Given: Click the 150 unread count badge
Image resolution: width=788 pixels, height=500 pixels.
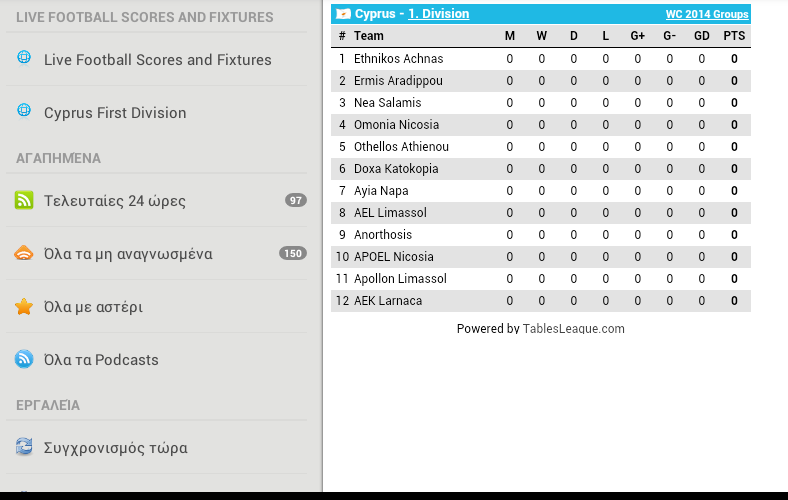Looking at the screenshot, I should click(292, 253).
